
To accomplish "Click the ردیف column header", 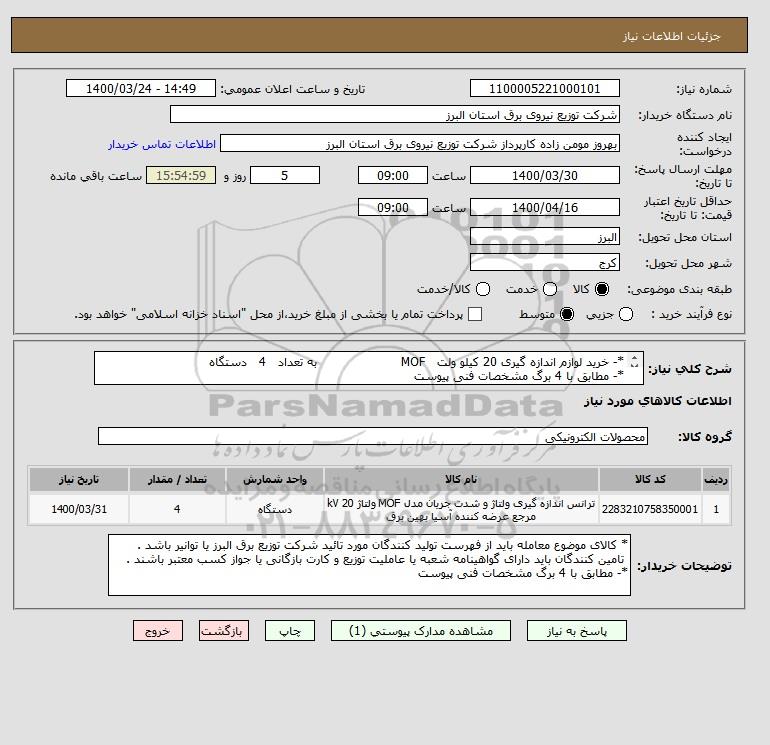I will [x=716, y=479].
